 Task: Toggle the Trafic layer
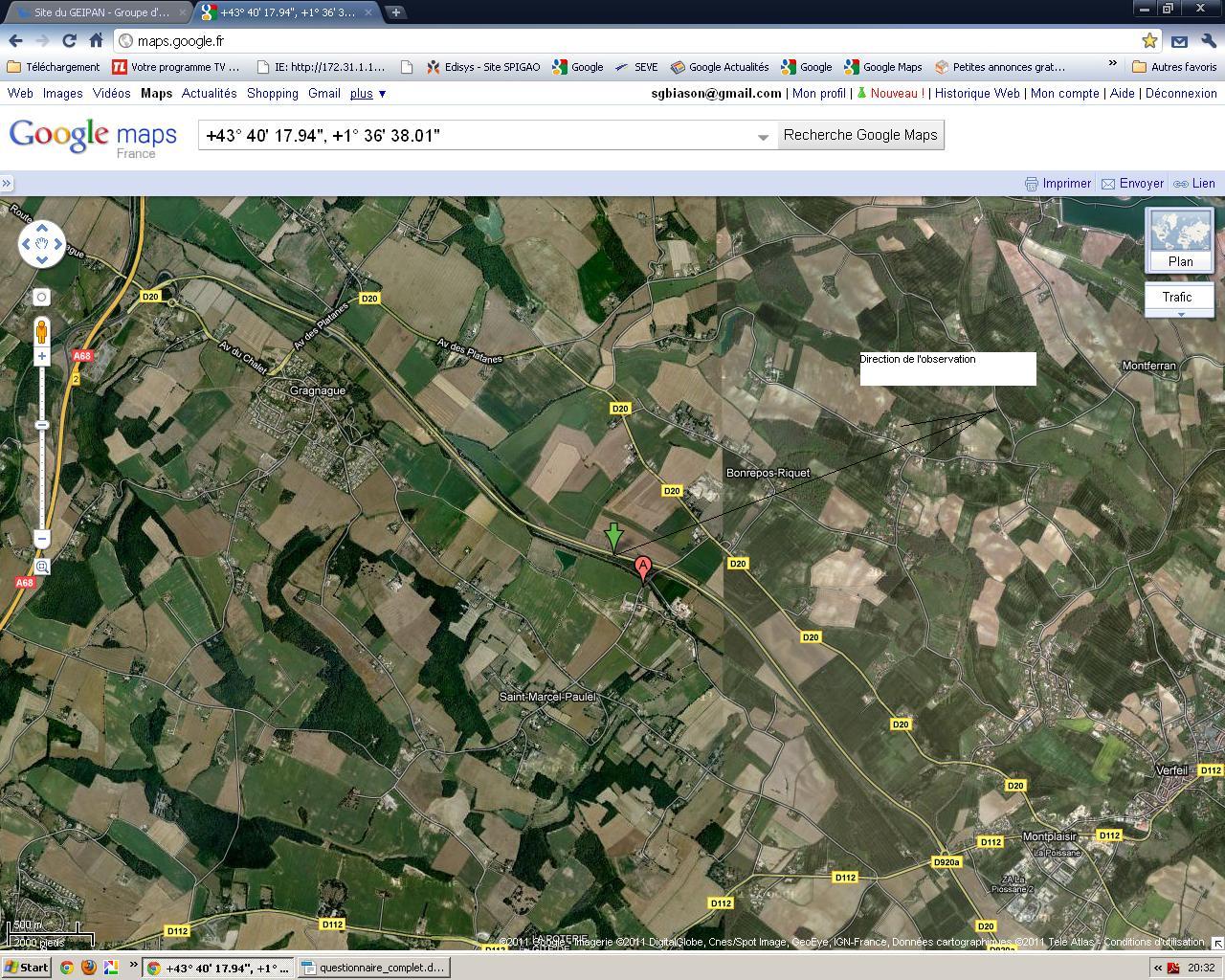click(1177, 298)
